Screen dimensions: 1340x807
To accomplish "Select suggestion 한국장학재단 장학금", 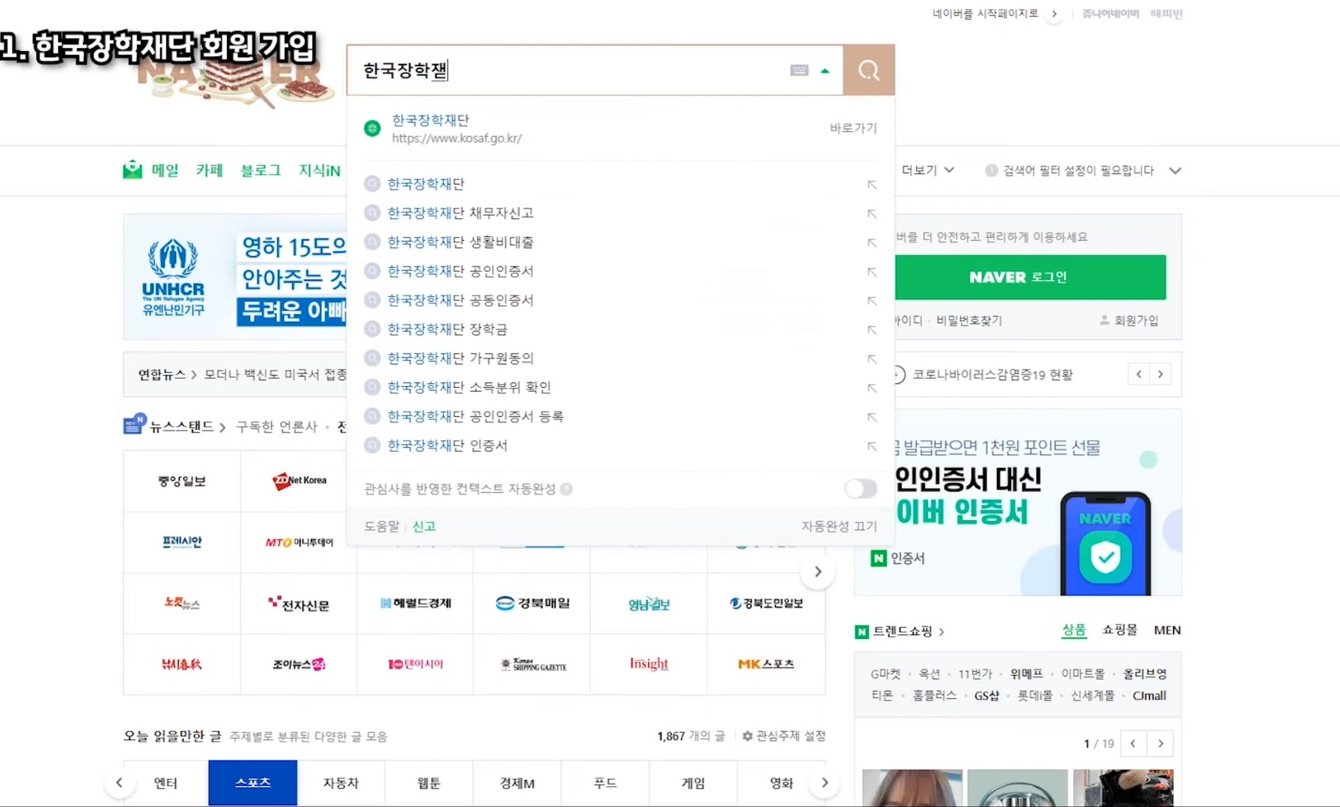I will tap(447, 329).
